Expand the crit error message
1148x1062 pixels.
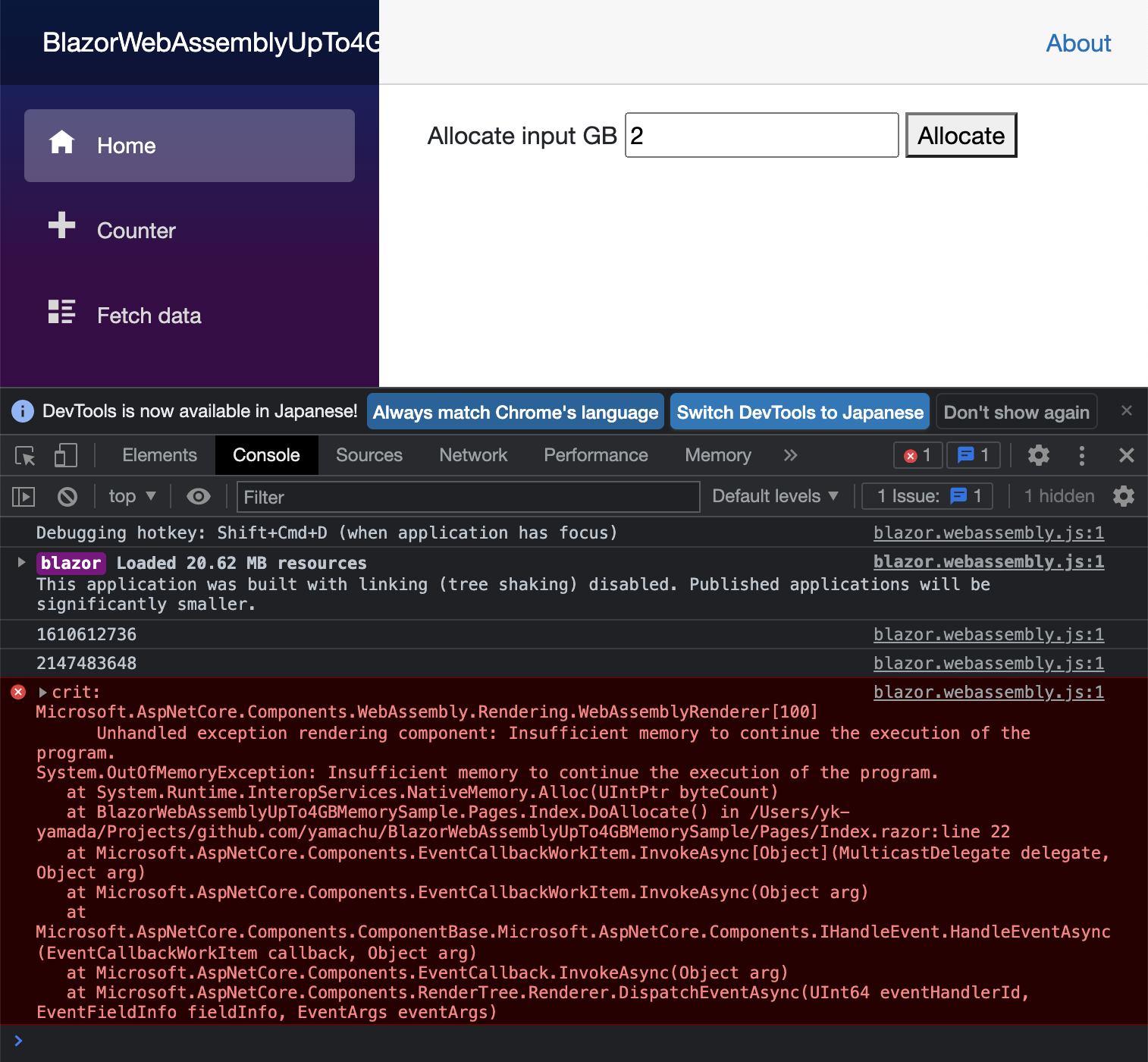pyautogui.click(x=42, y=693)
